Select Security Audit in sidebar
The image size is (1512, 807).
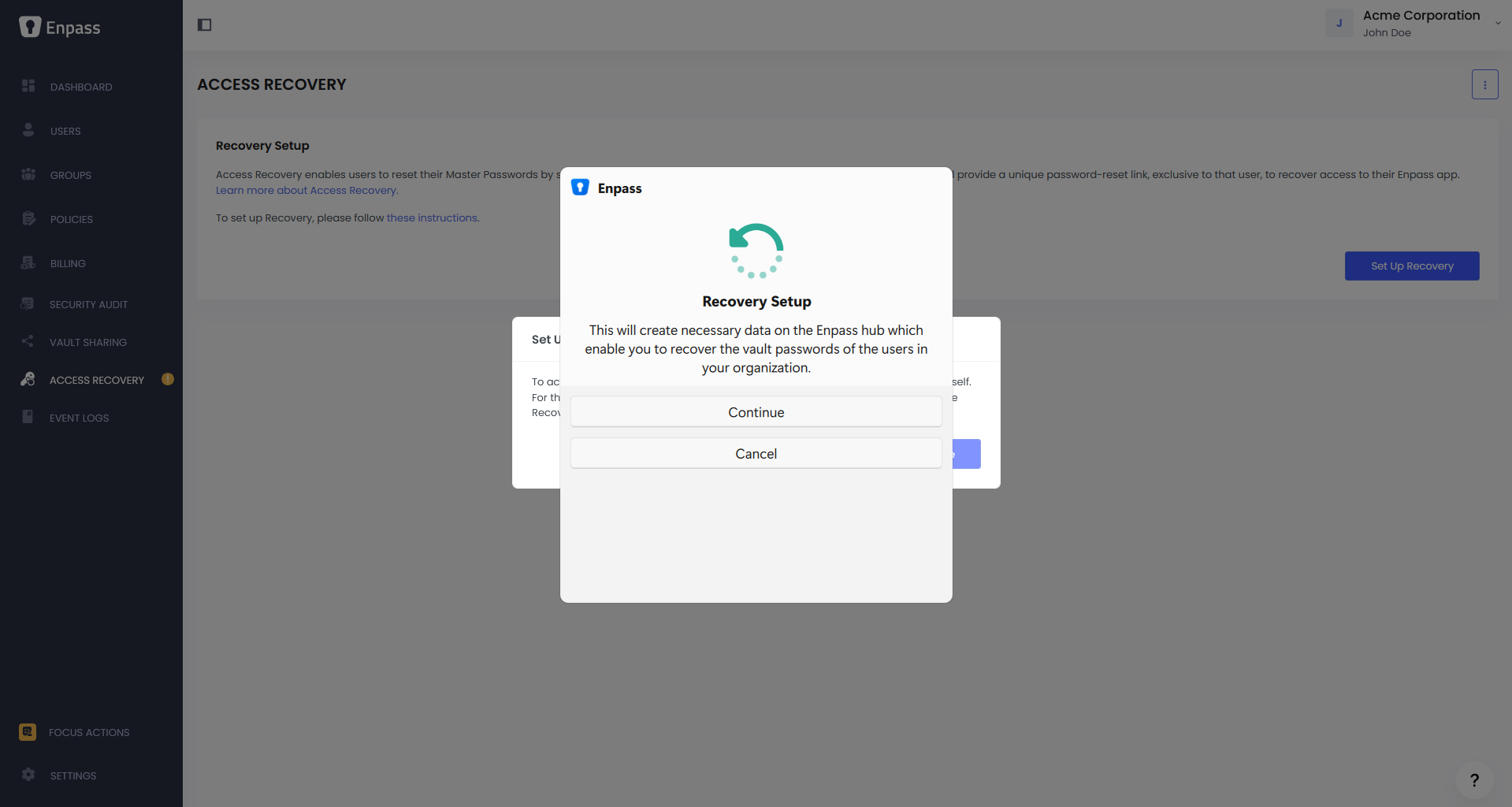[88, 304]
